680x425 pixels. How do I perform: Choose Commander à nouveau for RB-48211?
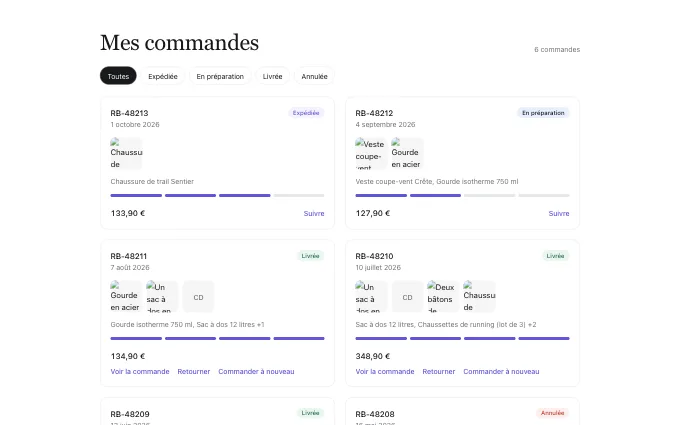pos(256,372)
